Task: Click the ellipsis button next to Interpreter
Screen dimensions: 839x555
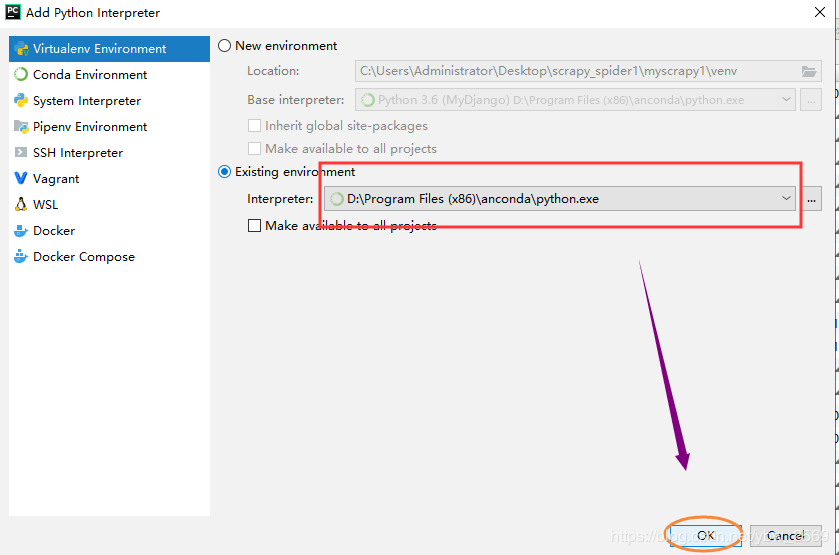Action: point(811,199)
